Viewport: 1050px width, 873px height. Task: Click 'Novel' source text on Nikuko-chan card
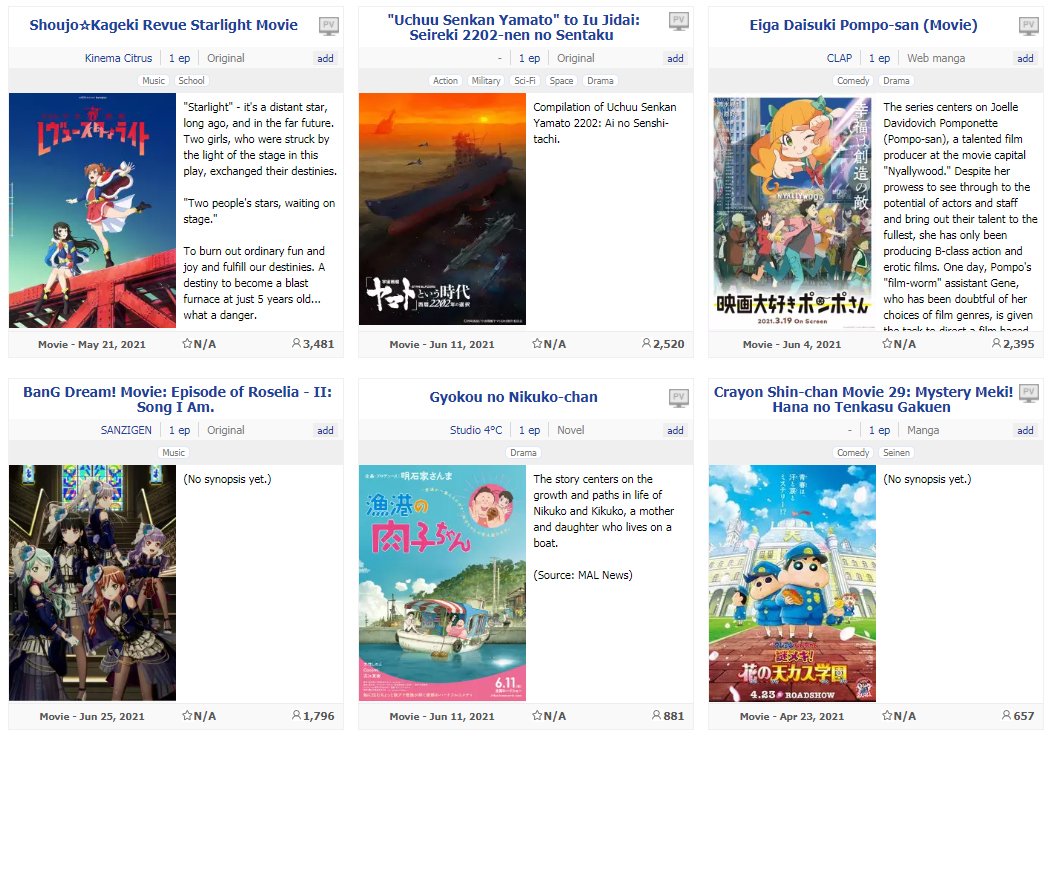[571, 430]
